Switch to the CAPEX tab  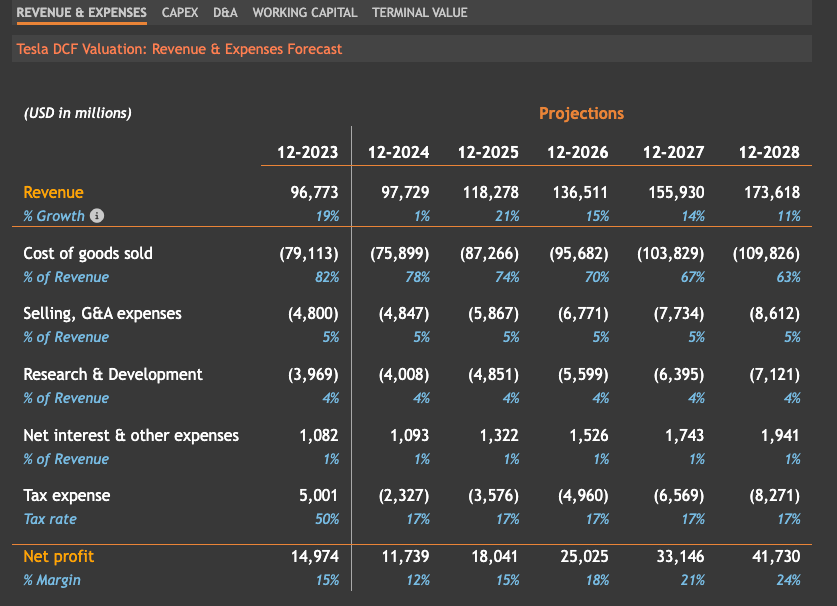pos(180,13)
